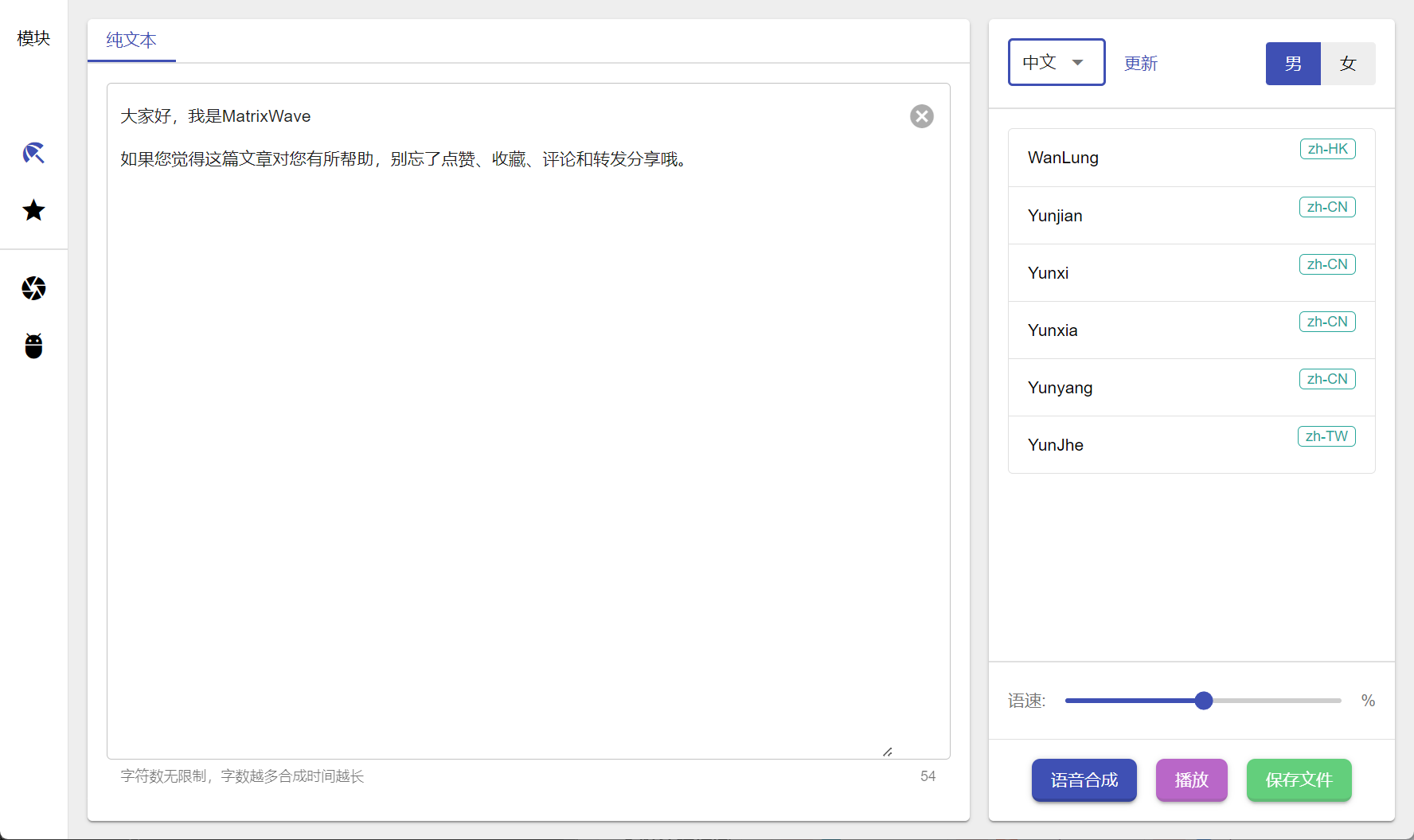Open the 中文 language dropdown
Screen dimensions: 1414x840
(1056, 62)
